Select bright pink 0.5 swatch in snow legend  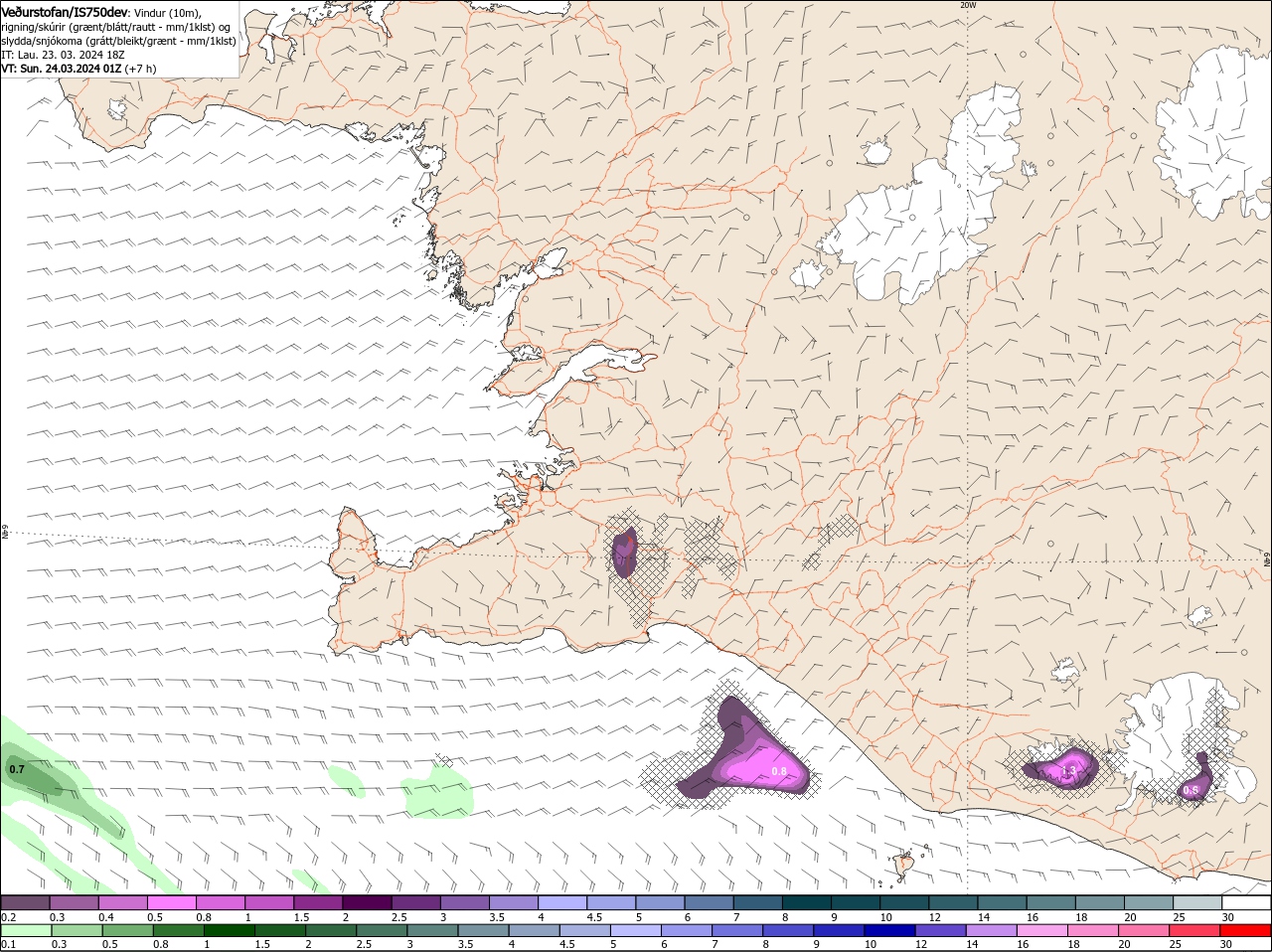coord(171,903)
